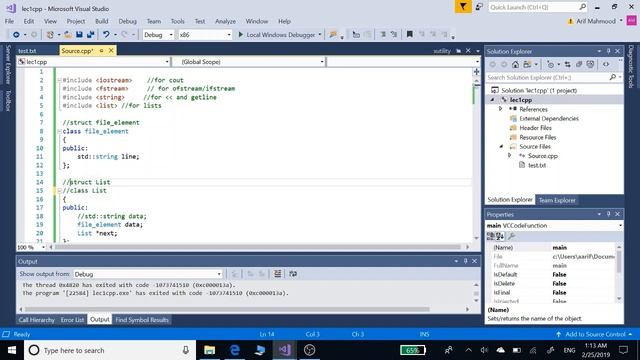The image size is (640, 360).
Task: Switch Properties to alphabetical sort view
Action: [x=500, y=236]
